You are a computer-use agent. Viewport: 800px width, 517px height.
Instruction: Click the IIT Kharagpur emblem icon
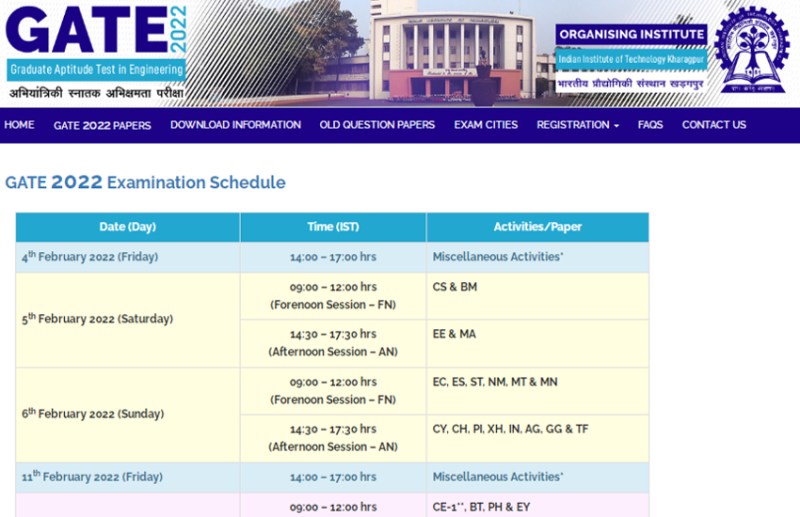point(753,50)
